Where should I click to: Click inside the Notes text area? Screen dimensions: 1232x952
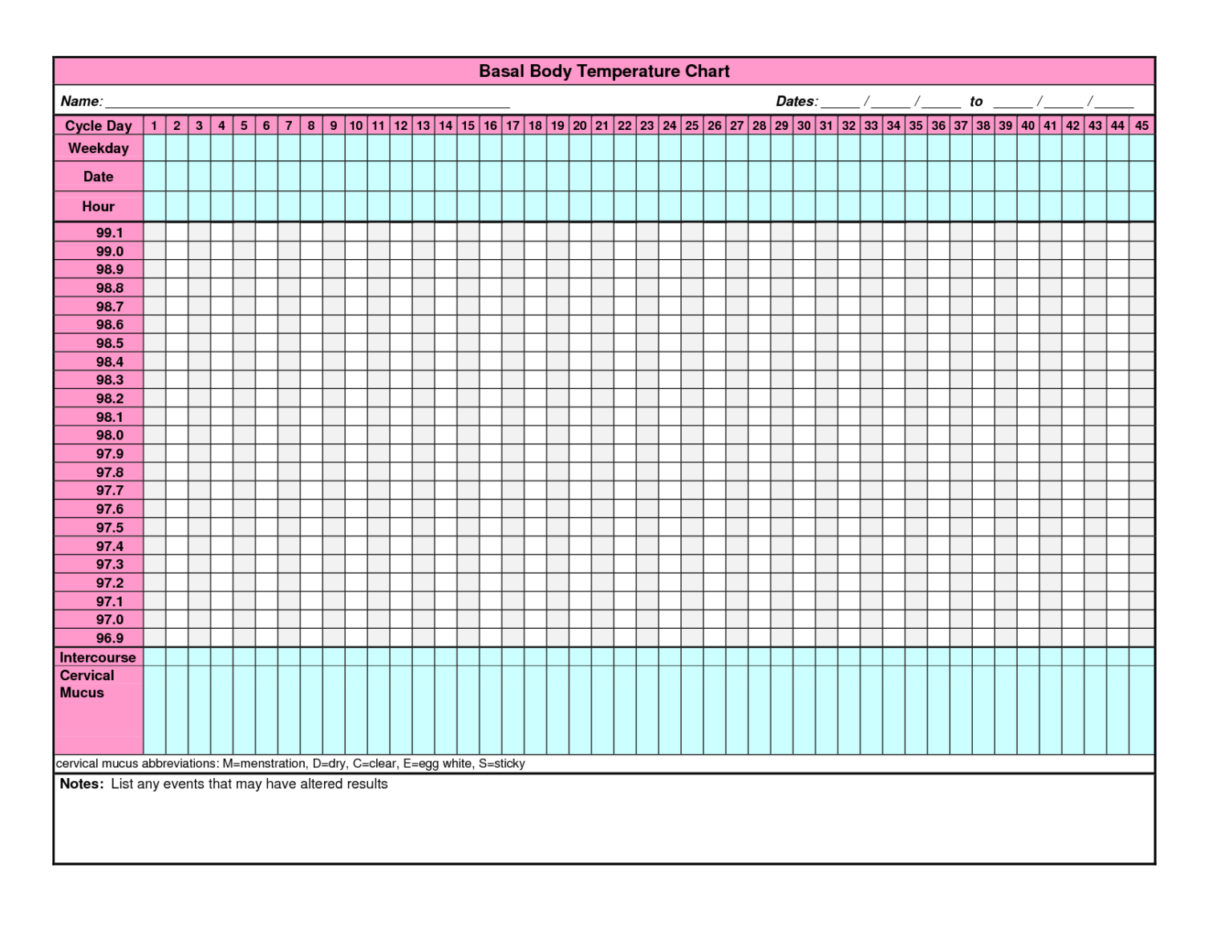(x=604, y=826)
